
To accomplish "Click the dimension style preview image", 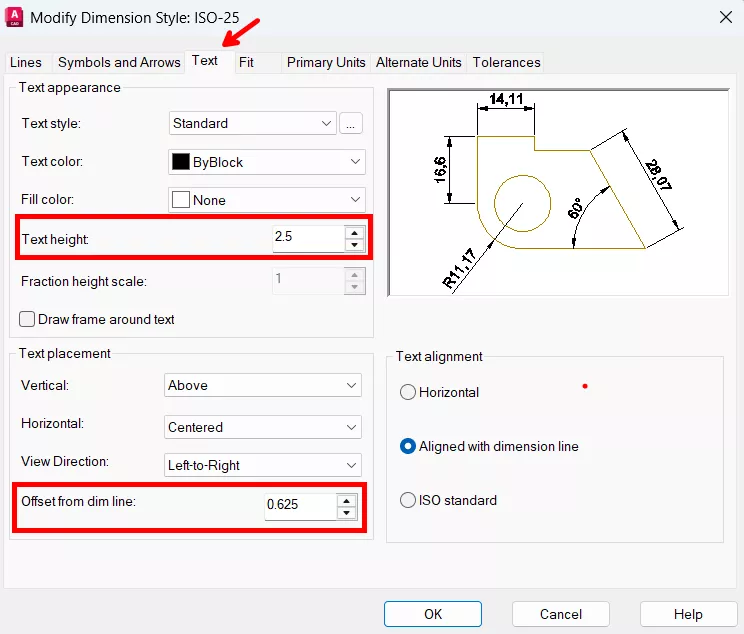I will tap(555, 192).
